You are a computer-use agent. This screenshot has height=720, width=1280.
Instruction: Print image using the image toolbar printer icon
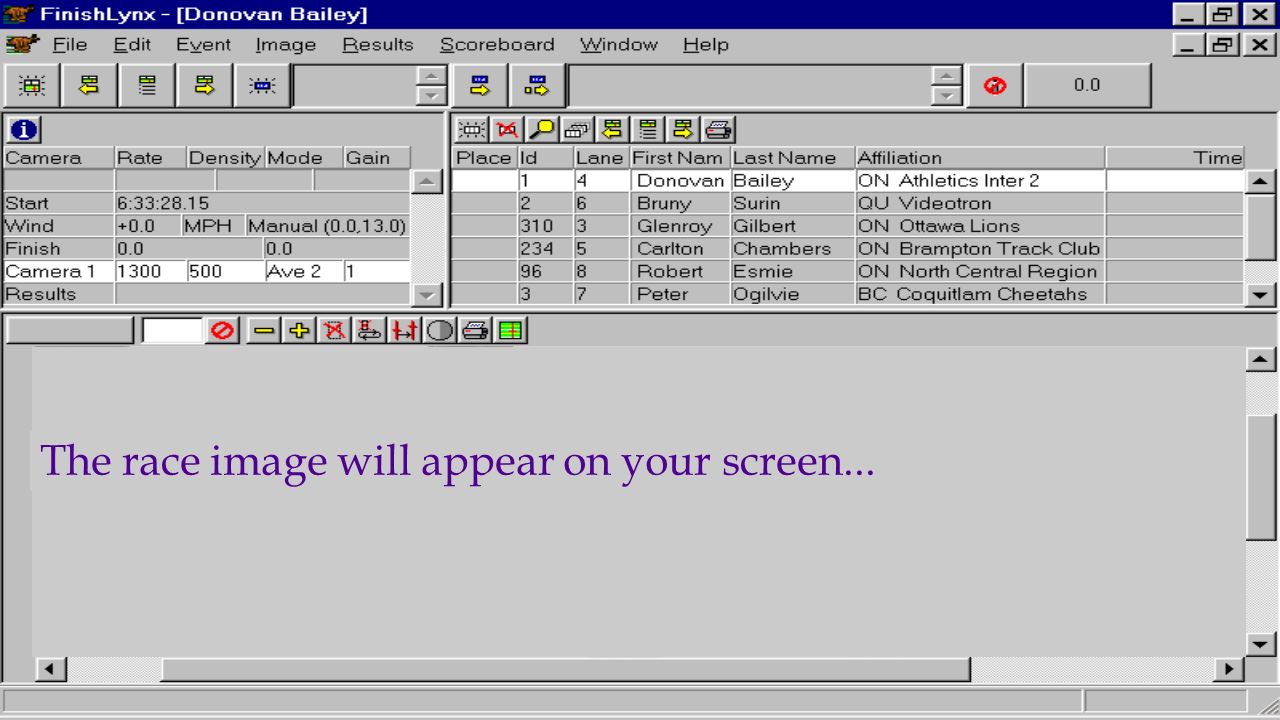[x=474, y=331]
